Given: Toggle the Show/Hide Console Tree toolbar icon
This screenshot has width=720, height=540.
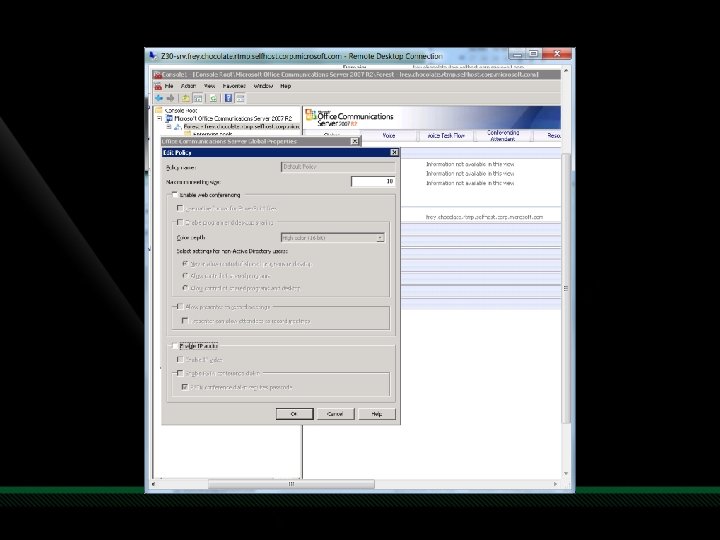Looking at the screenshot, I should [198, 98].
